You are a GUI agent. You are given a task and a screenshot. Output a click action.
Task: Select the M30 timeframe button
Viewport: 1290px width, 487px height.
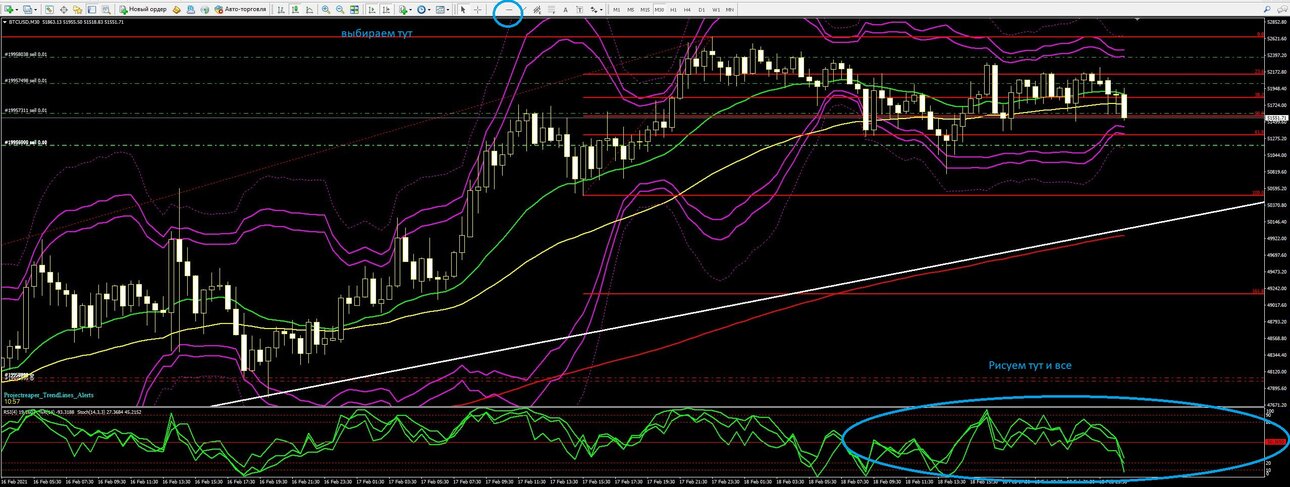[x=659, y=9]
